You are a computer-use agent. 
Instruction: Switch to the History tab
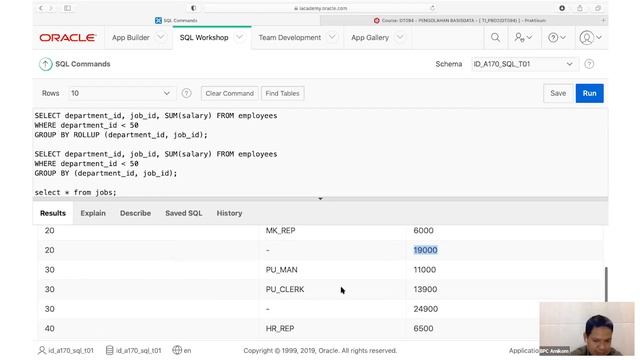point(229,213)
